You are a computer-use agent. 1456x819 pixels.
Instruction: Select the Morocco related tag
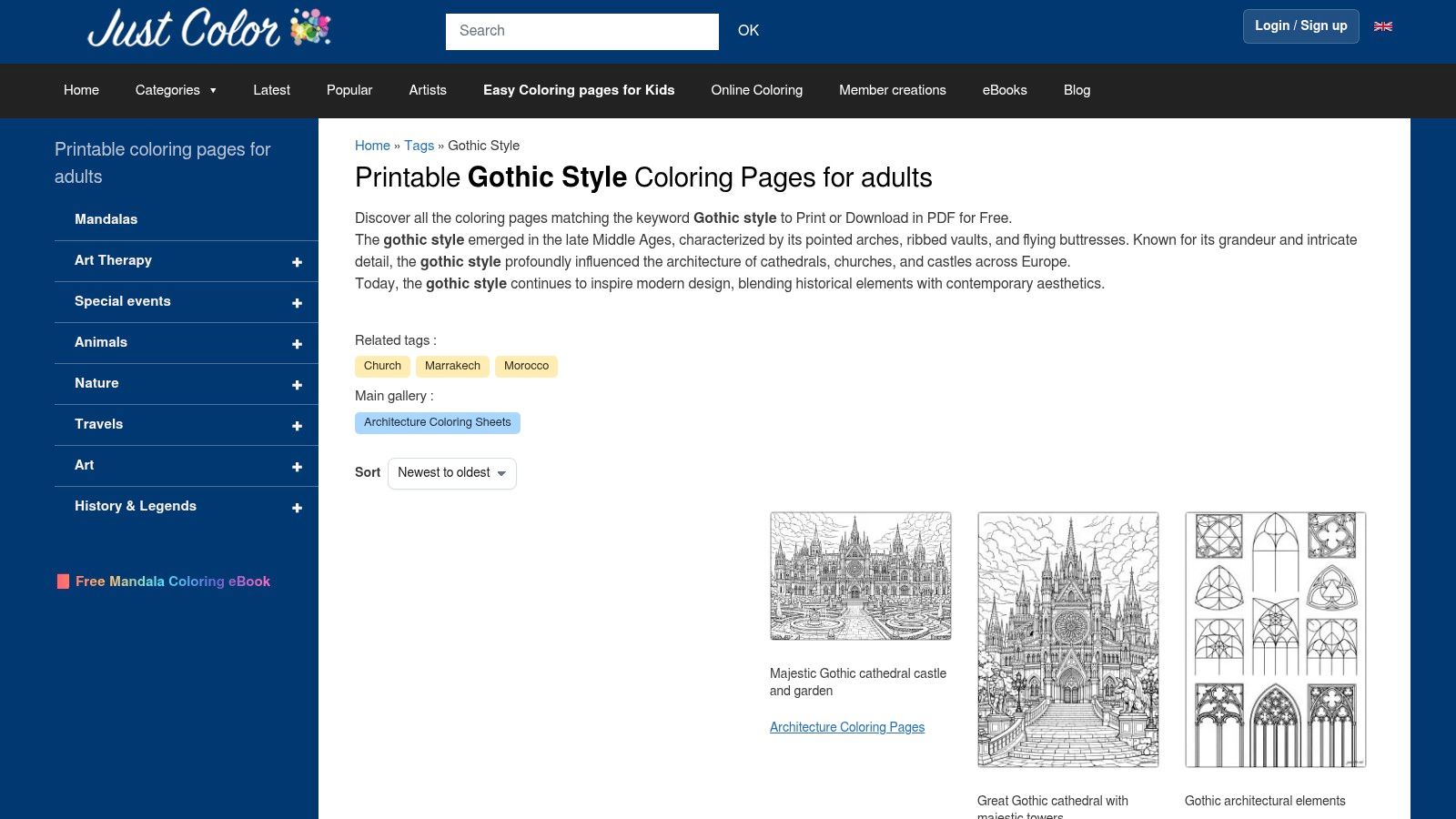[526, 366]
